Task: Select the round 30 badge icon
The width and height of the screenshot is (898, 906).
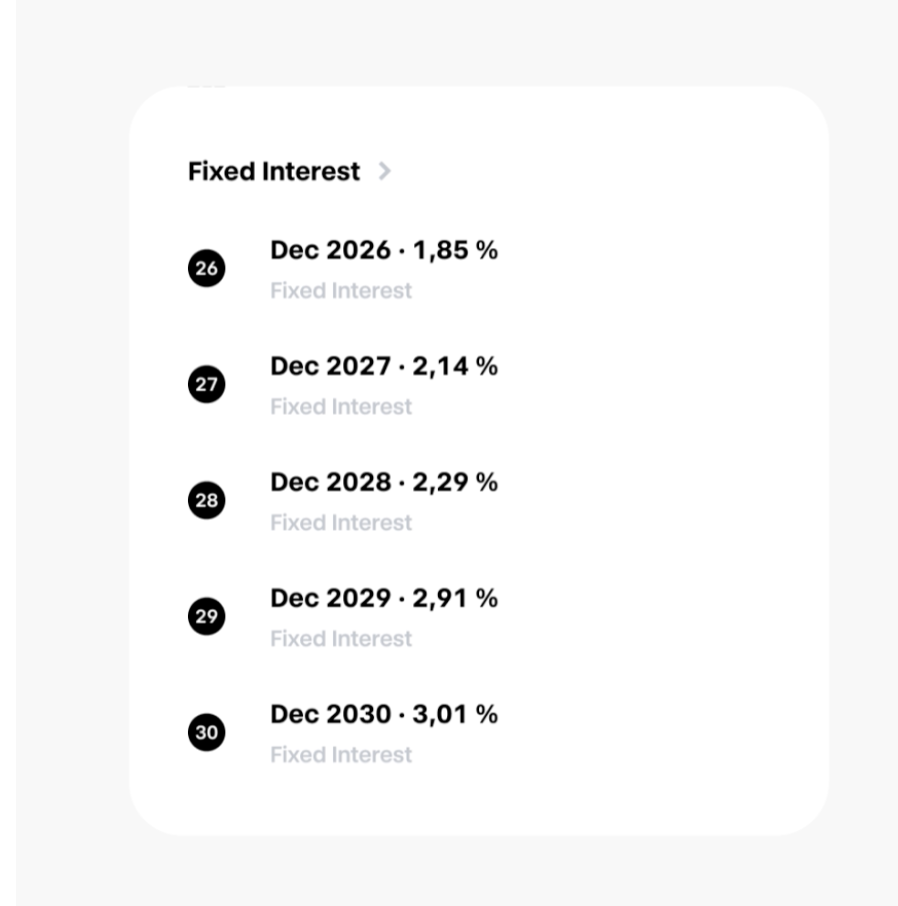Action: point(206,733)
